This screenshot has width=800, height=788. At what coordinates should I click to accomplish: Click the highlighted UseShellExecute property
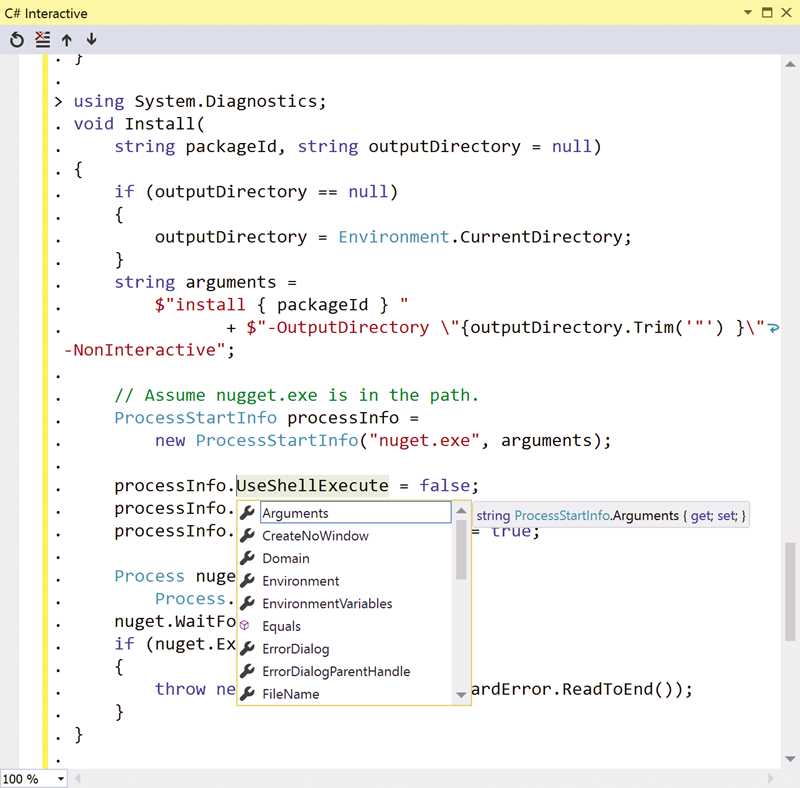coord(312,485)
